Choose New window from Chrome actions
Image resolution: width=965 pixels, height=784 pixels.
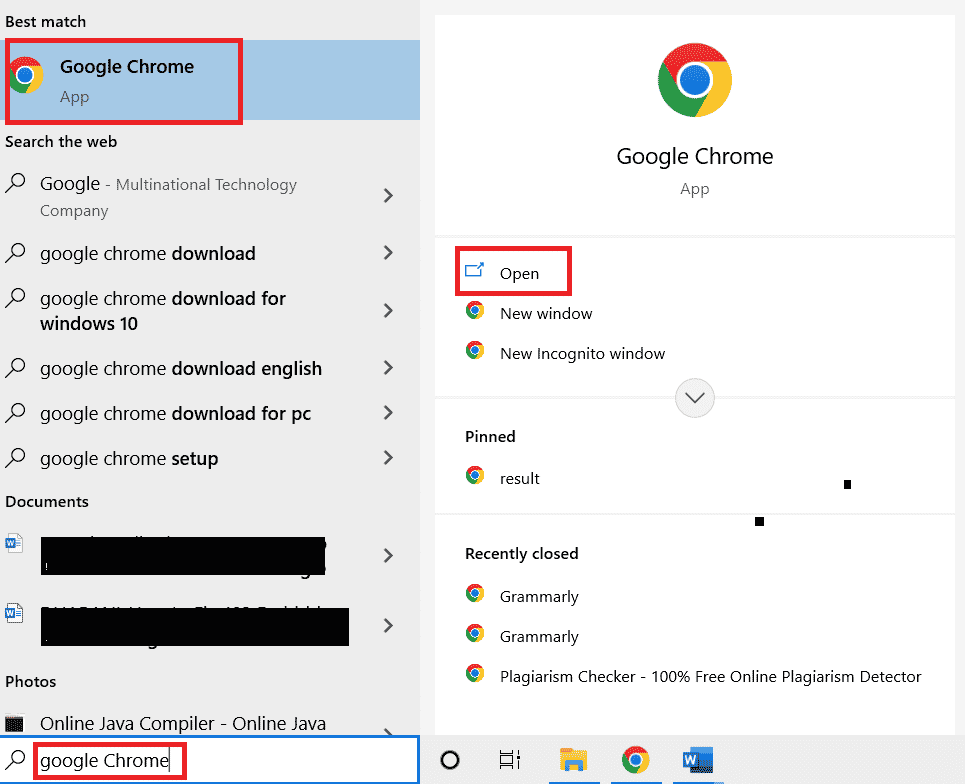coord(545,314)
